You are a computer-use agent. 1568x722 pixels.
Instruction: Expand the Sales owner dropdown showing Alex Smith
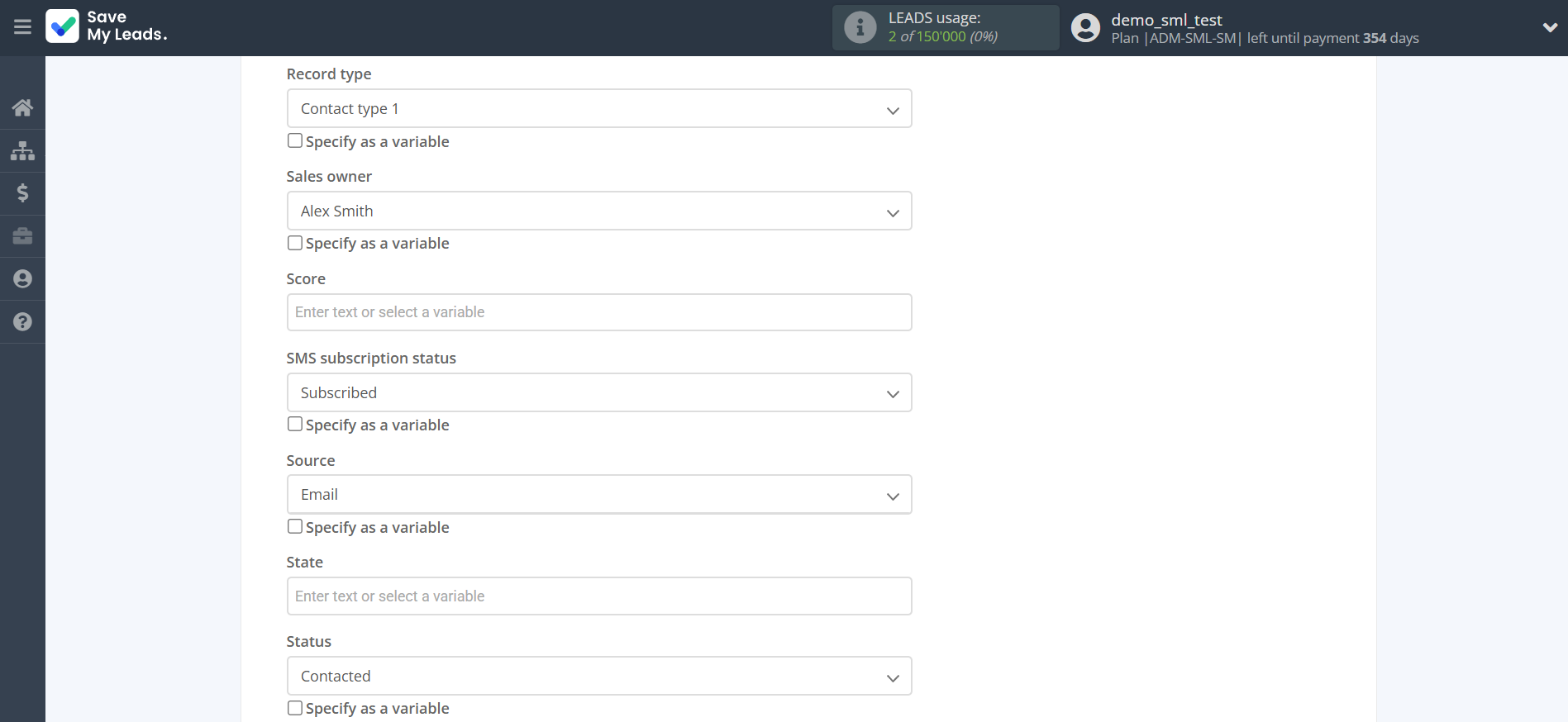(598, 211)
